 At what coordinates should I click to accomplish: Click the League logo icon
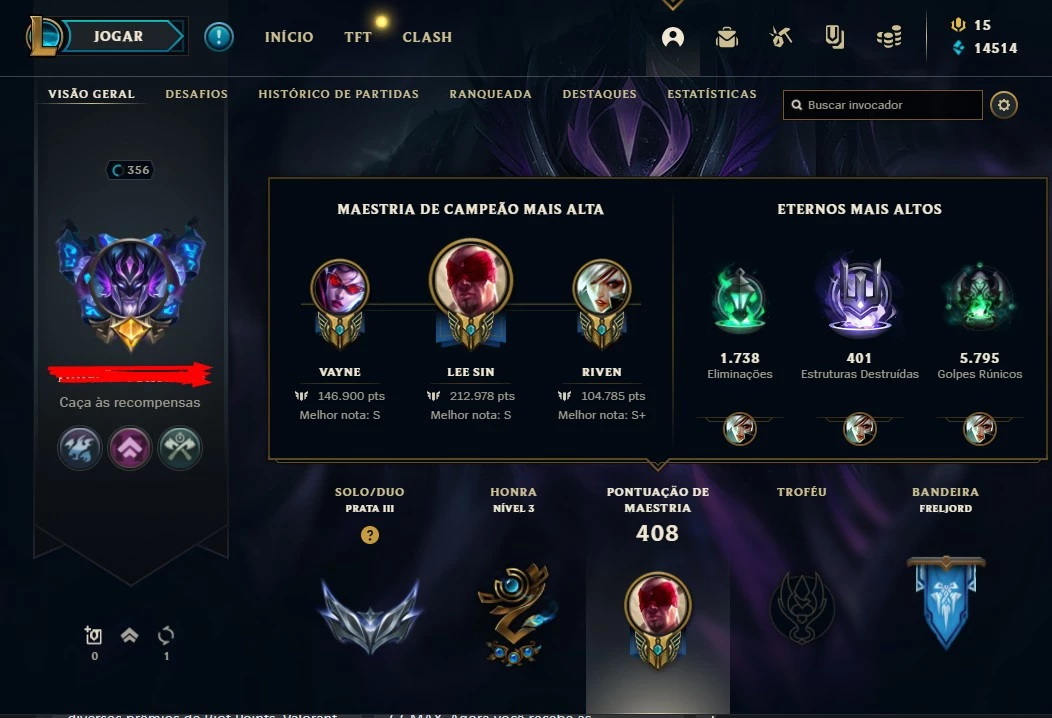coord(44,36)
